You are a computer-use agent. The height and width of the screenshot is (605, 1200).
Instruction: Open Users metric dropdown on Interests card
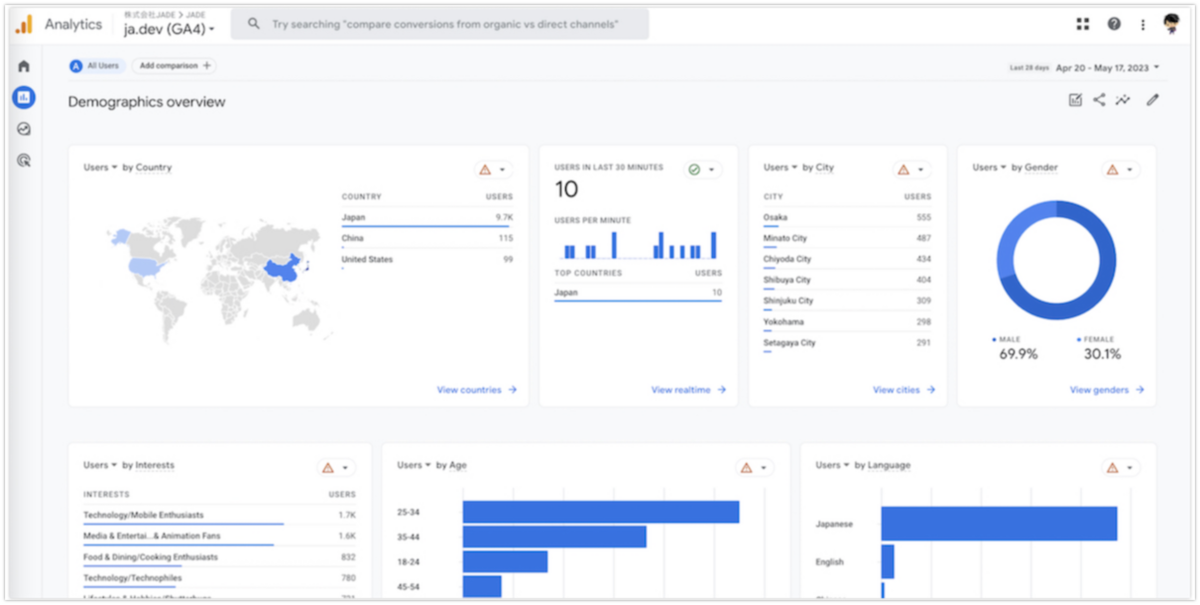[x=101, y=465]
